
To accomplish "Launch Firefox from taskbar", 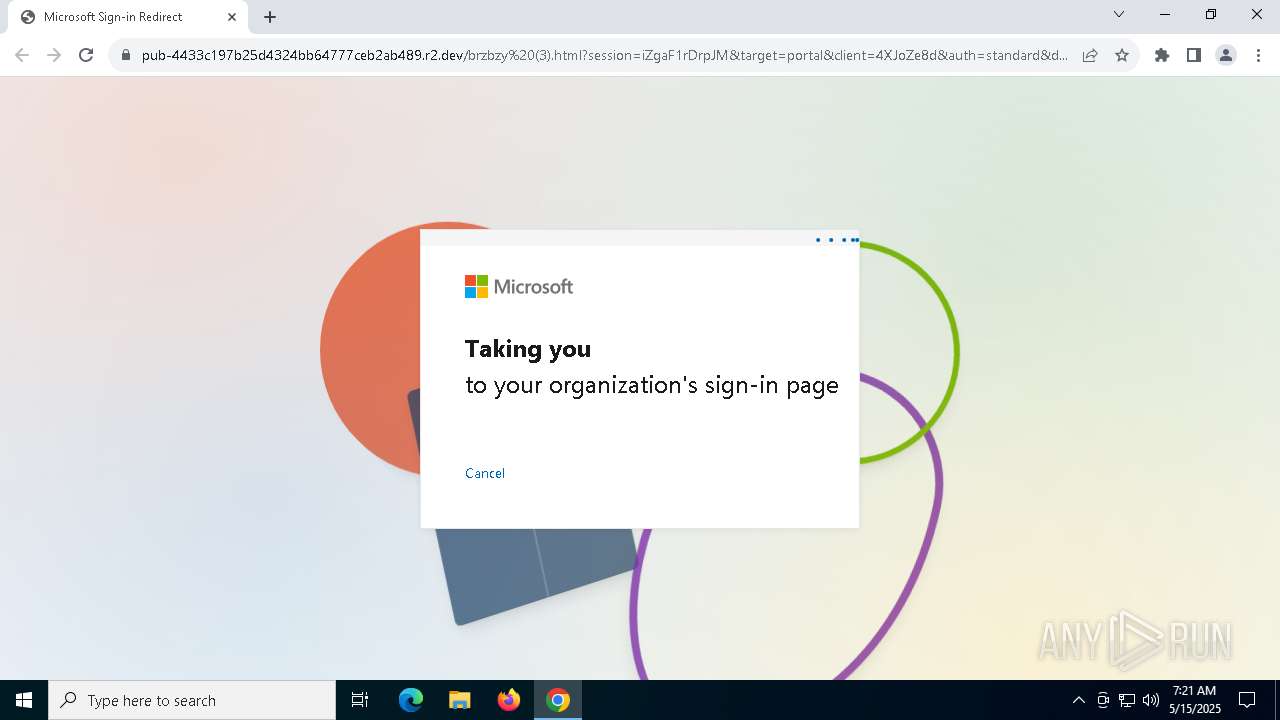I will (x=509, y=700).
